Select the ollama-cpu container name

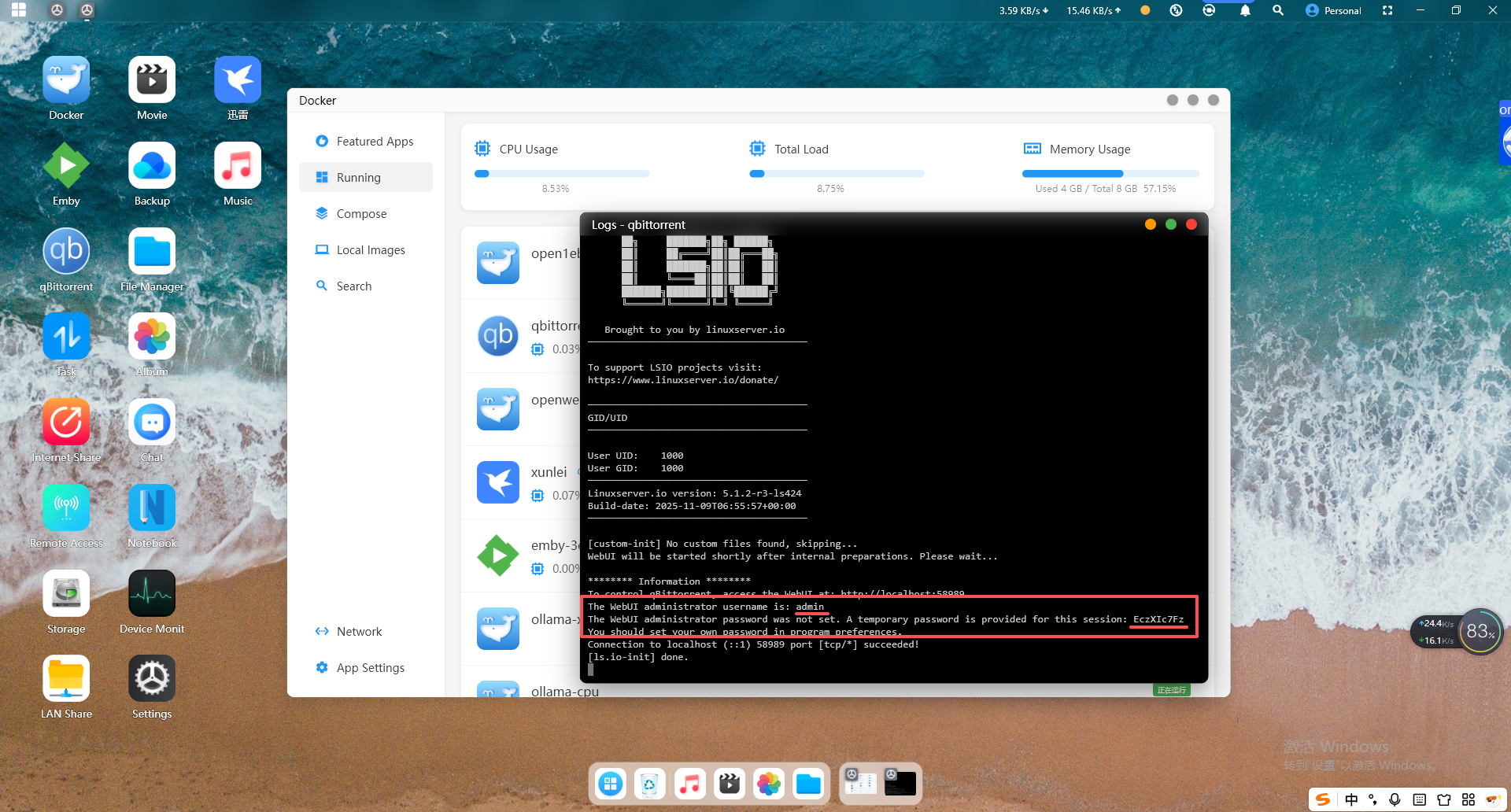click(x=565, y=692)
